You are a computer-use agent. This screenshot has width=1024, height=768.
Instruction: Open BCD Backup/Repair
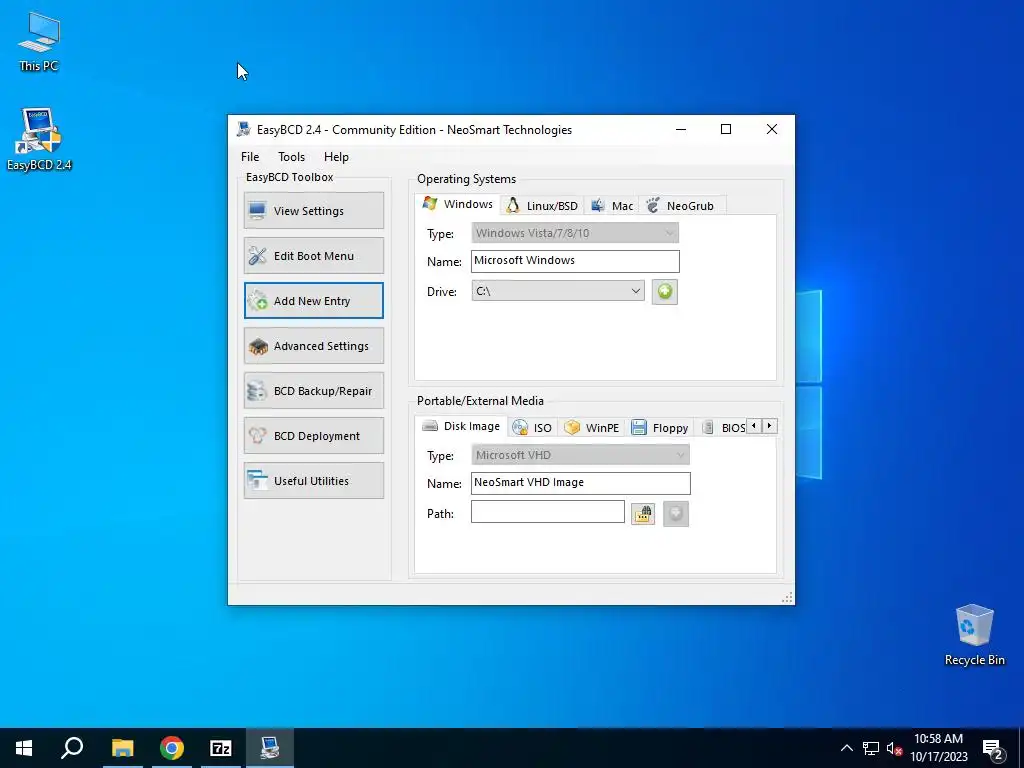point(313,391)
